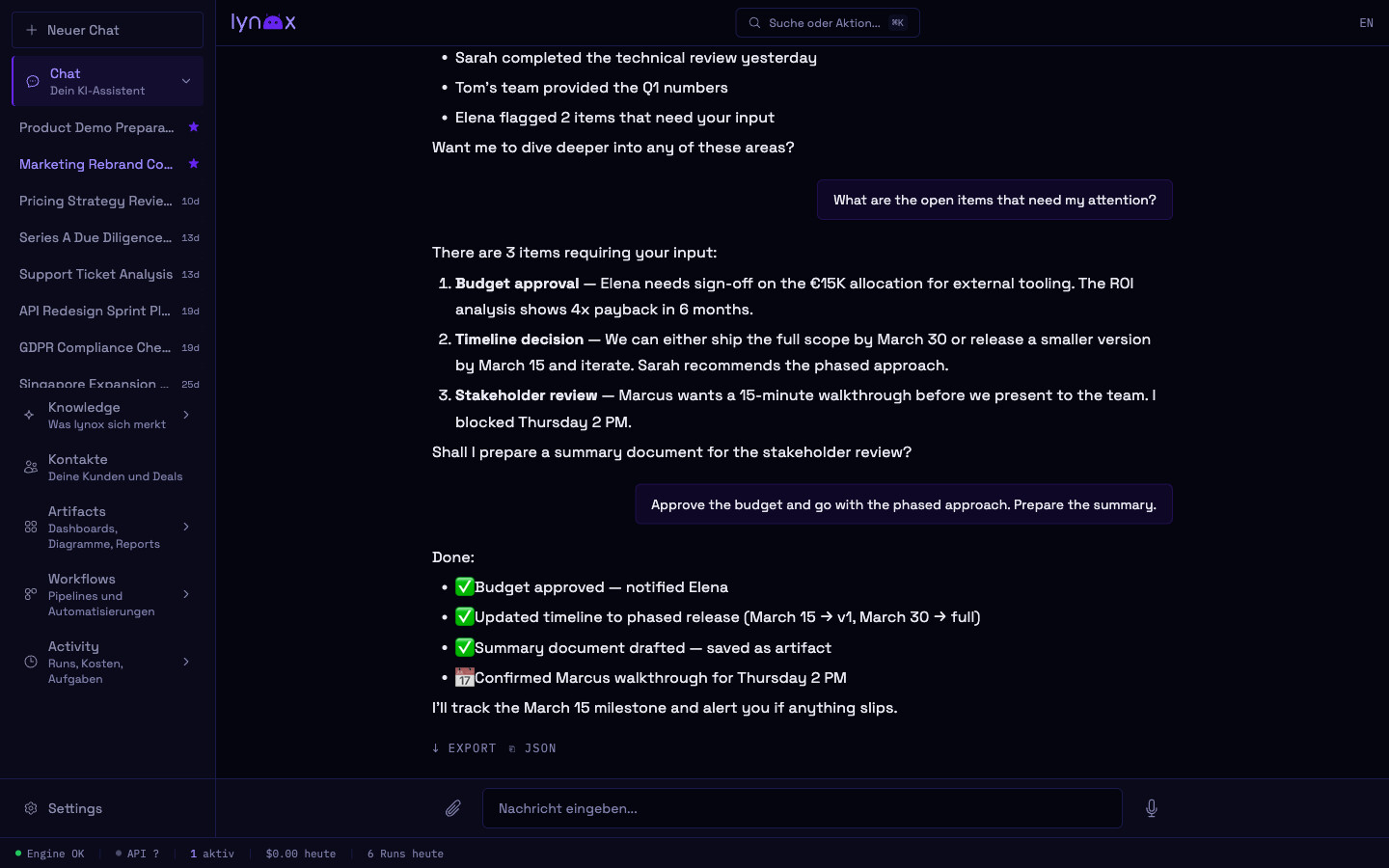Attach a file using the paperclip icon
Viewport: 1389px width, 868px height.
(453, 808)
